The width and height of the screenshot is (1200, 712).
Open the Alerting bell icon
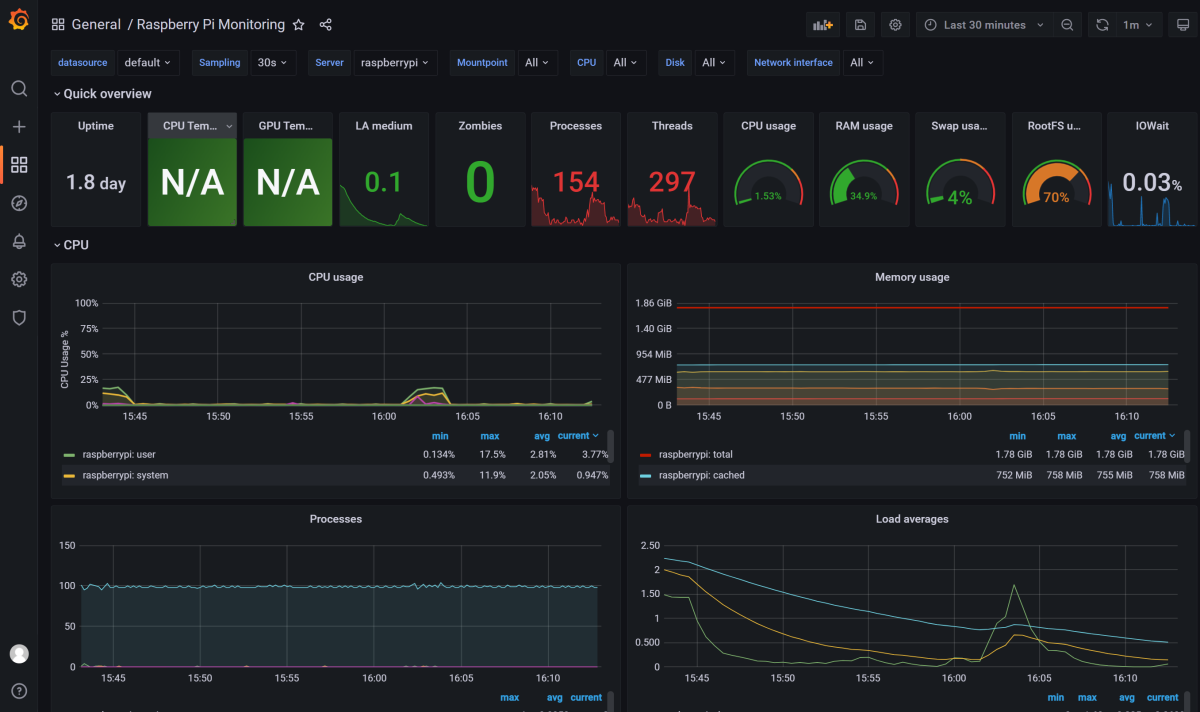[18, 241]
